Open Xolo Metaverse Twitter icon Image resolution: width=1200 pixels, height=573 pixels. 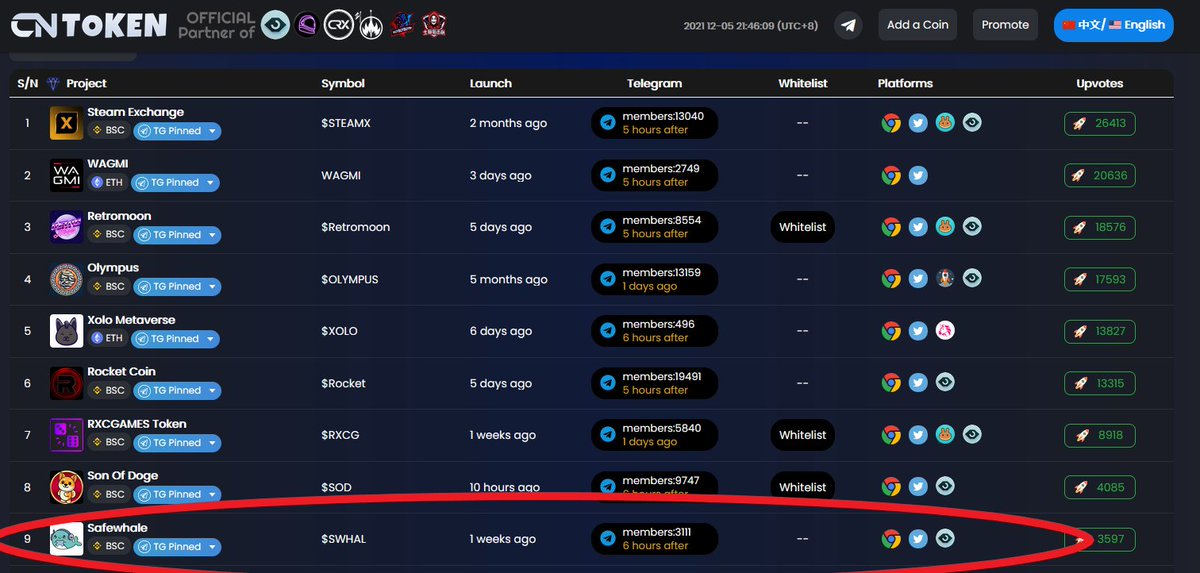pos(918,331)
